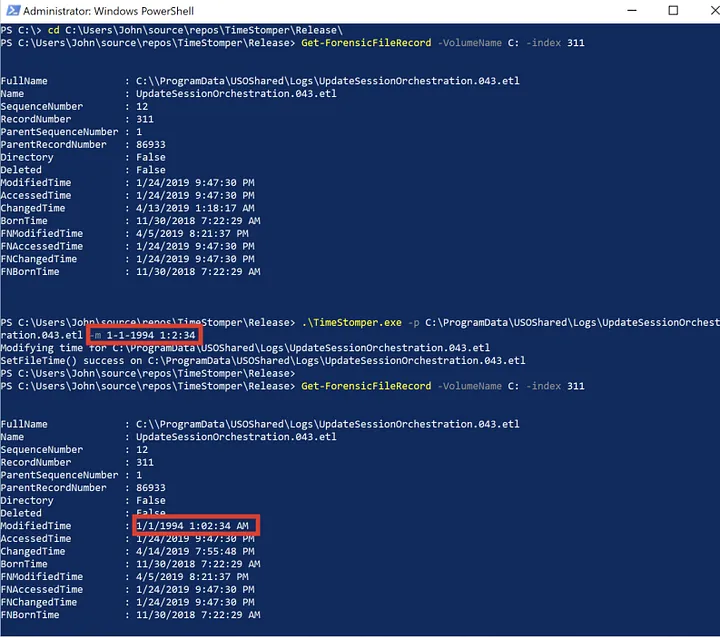720x637 pixels.
Task: Click the last FNBornTime value at the bottom
Action: pos(197,614)
